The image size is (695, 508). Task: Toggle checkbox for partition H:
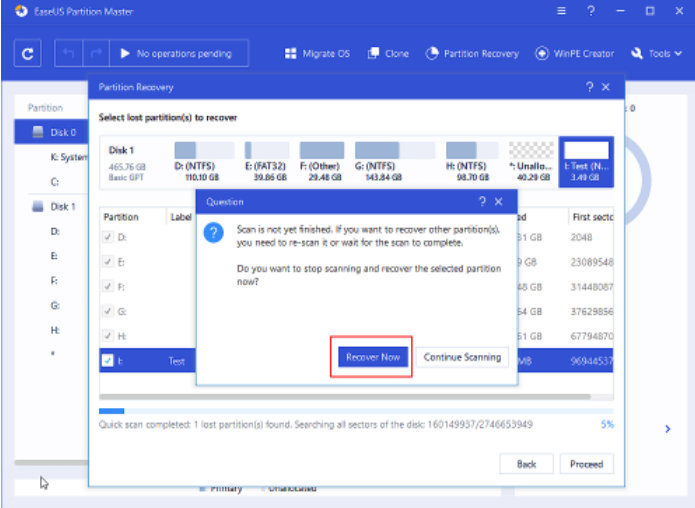[108, 336]
